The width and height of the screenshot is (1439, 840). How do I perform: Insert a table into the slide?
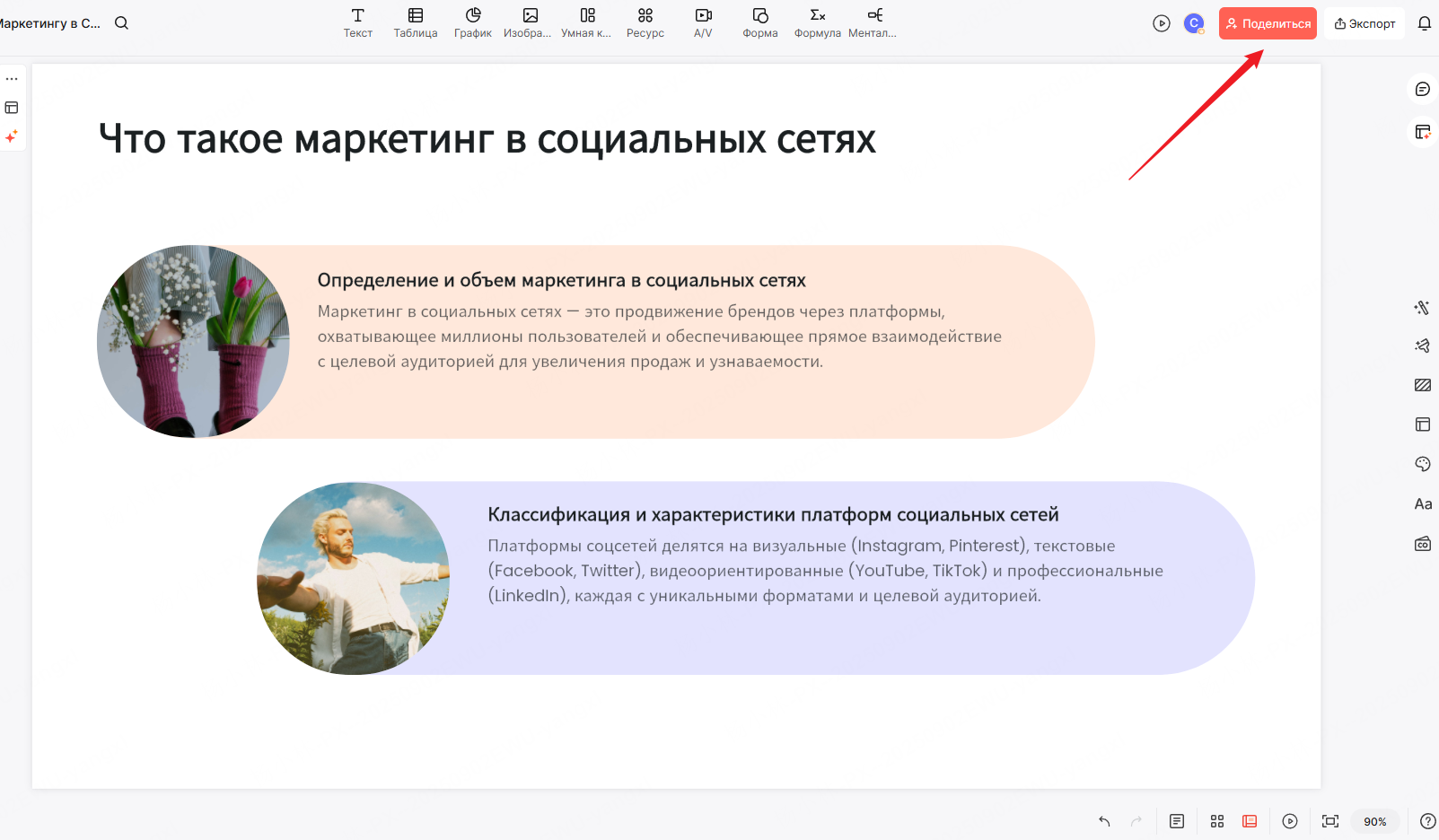pos(415,22)
